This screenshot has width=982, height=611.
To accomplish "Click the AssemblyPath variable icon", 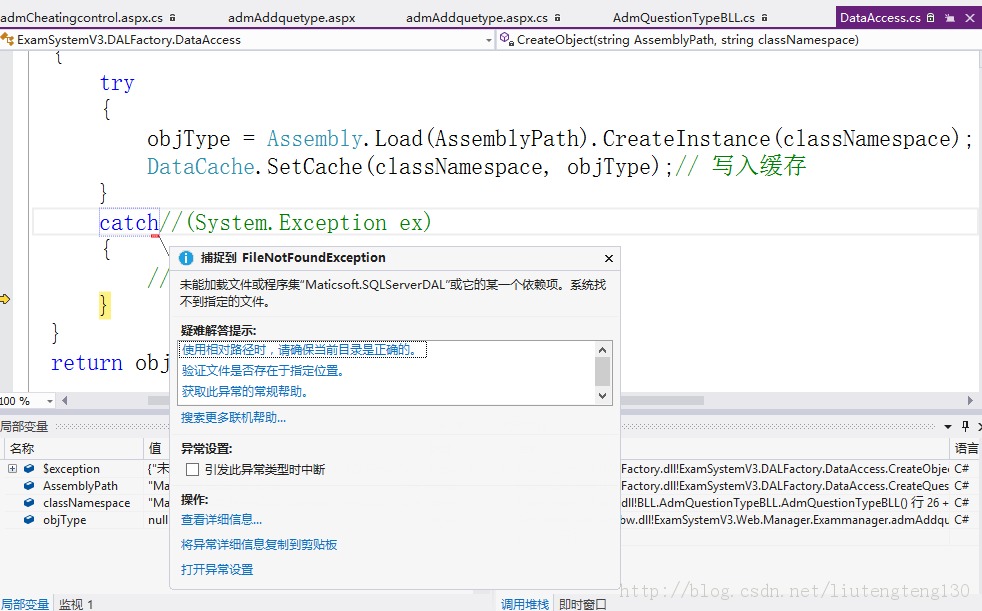I will (x=29, y=485).
